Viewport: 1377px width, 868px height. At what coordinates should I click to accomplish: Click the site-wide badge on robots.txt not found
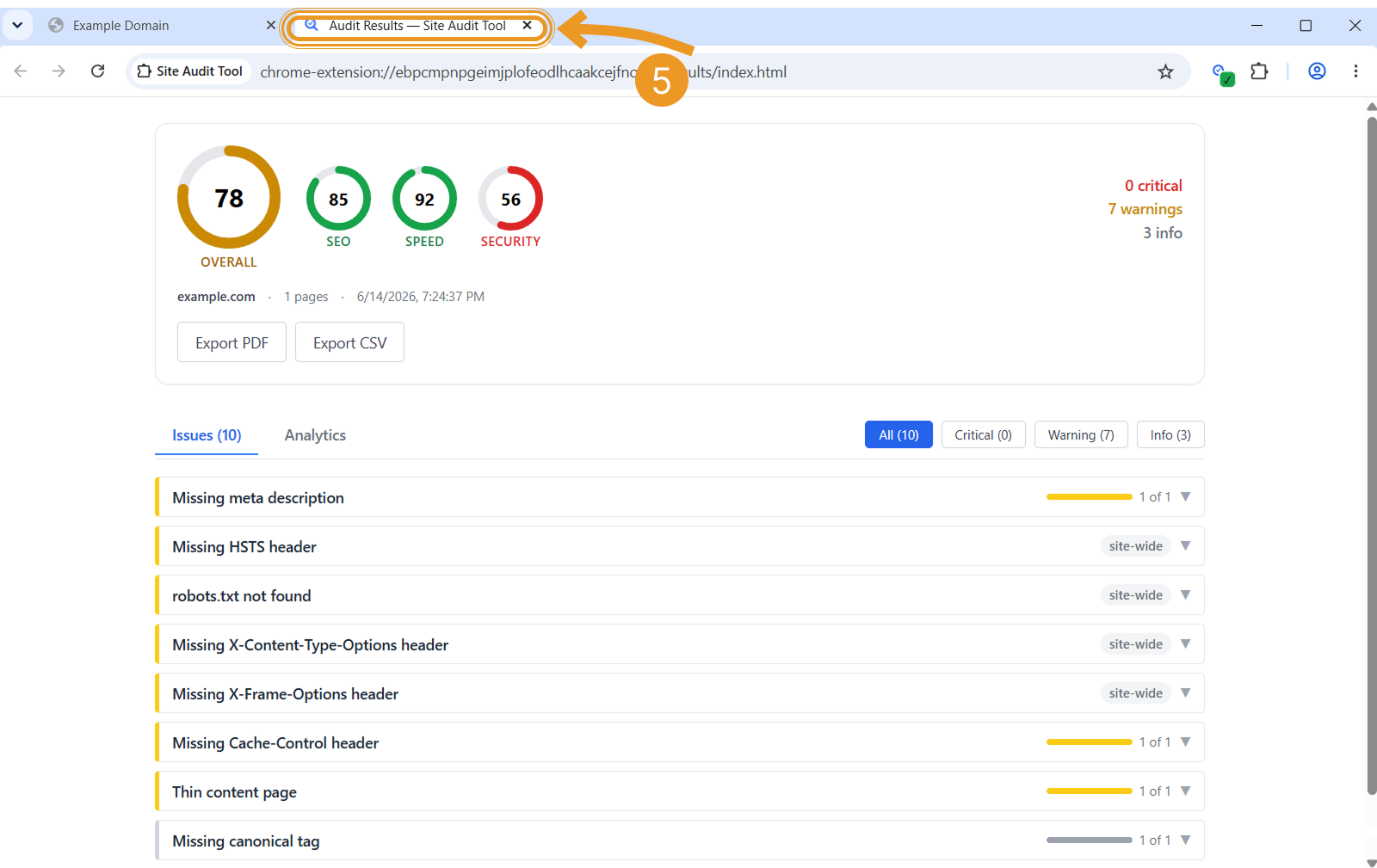[x=1135, y=595]
